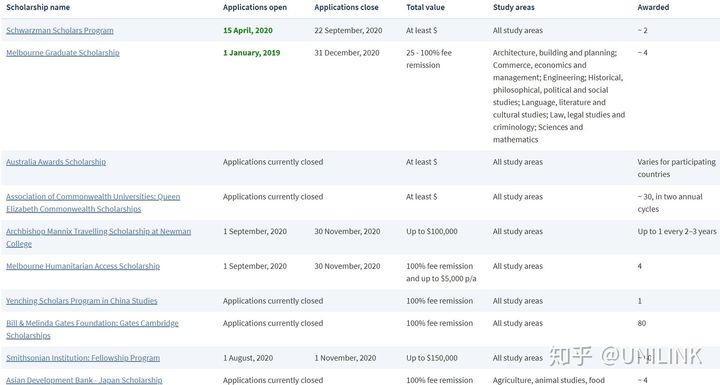Open Melbourne Humanitarian Access Scholarship link
The width and height of the screenshot is (720, 385).
[x=83, y=266]
